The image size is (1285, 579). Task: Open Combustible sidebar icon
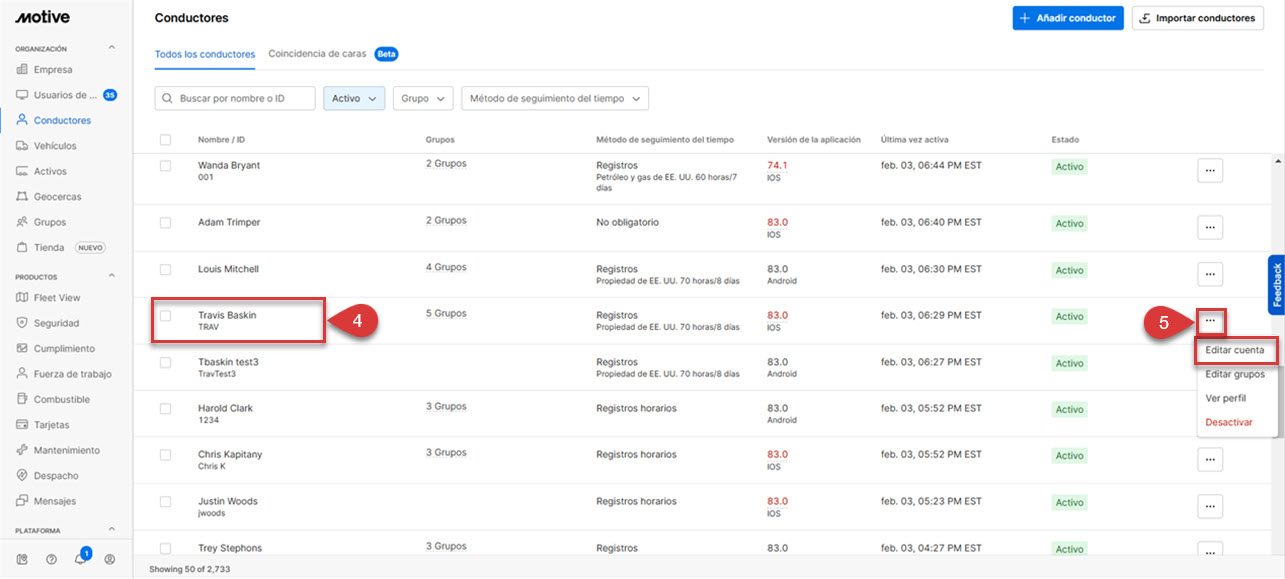[22, 399]
